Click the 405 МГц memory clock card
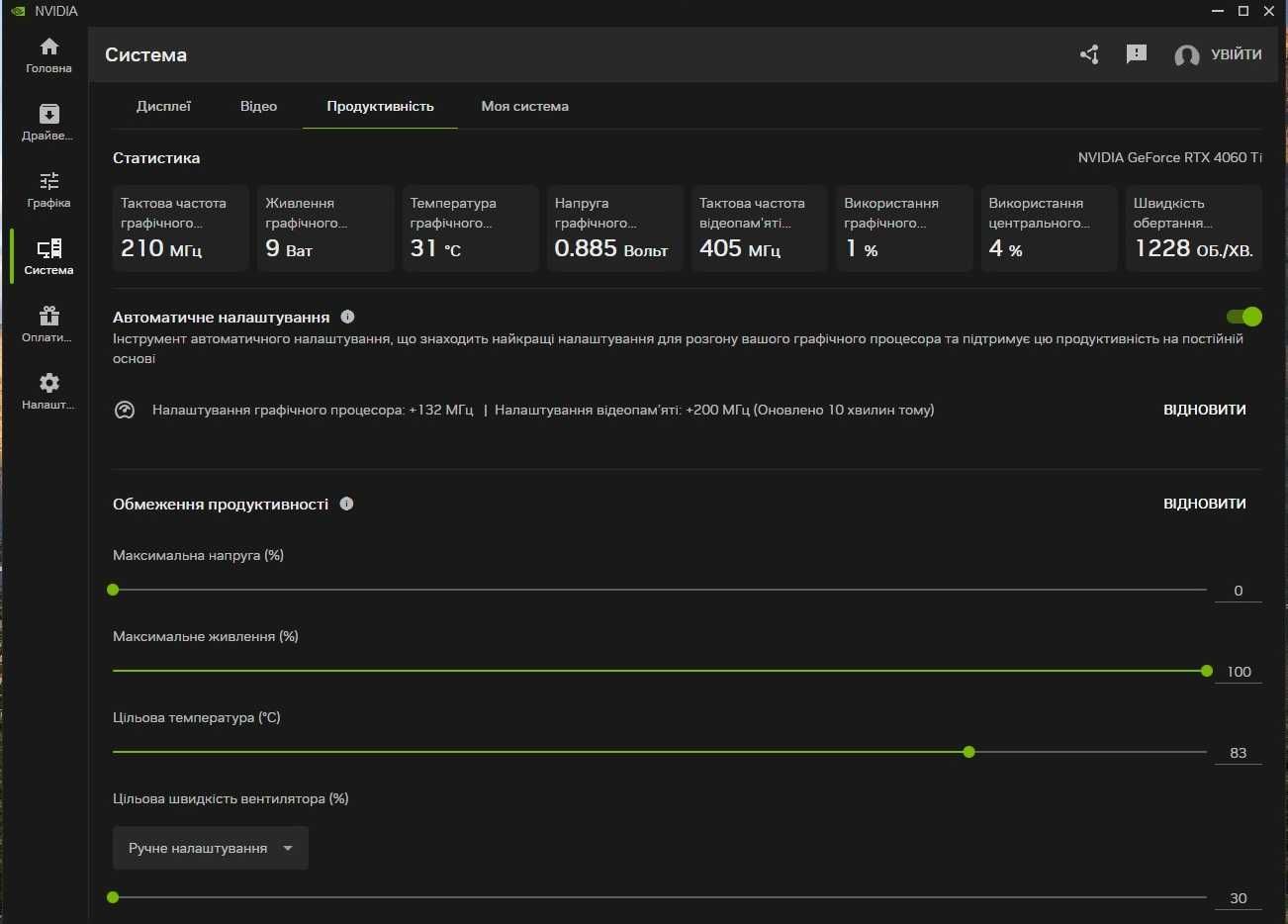The height and width of the screenshot is (924, 1288). tap(760, 229)
